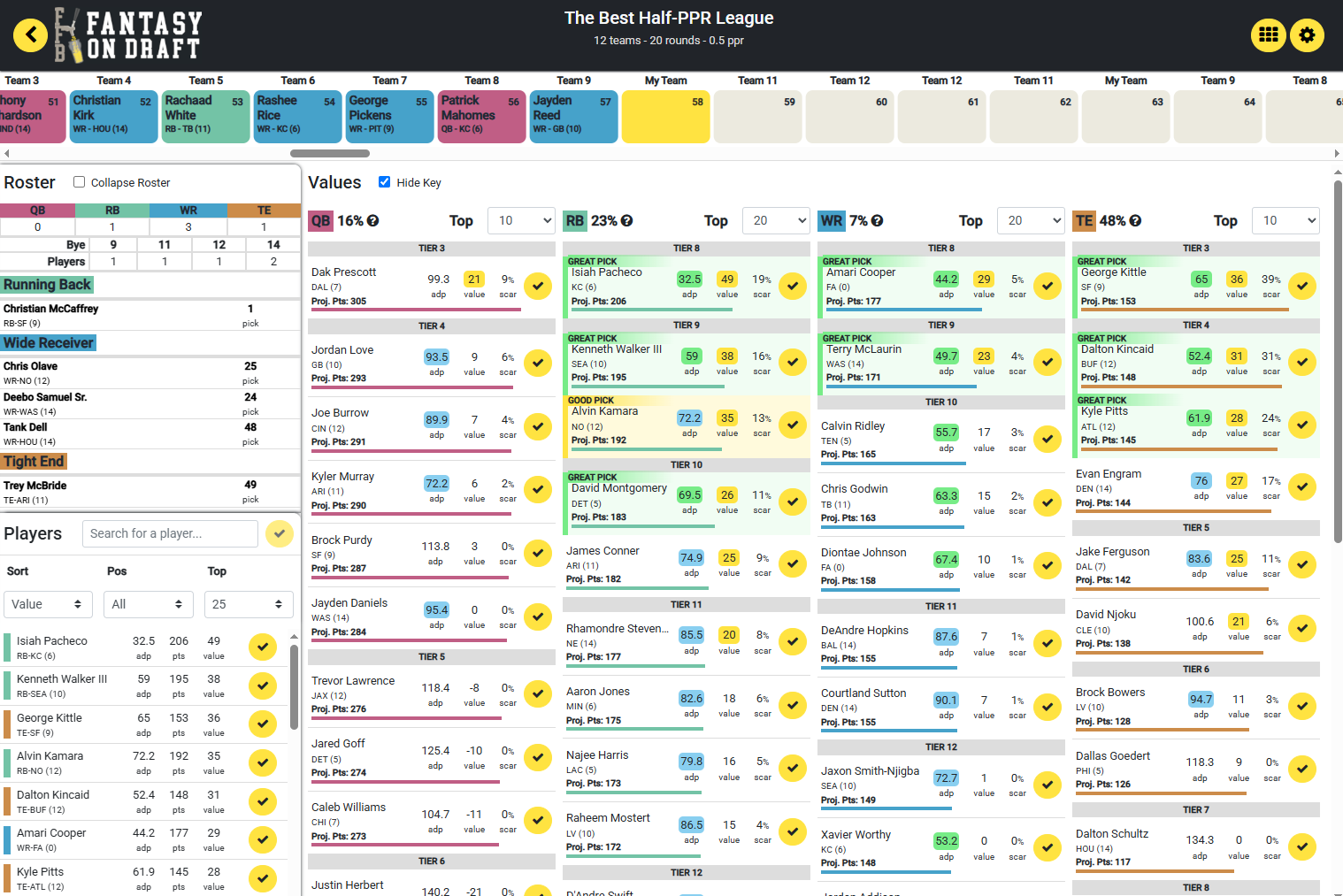Open the draft board grid view icon

tap(1269, 35)
